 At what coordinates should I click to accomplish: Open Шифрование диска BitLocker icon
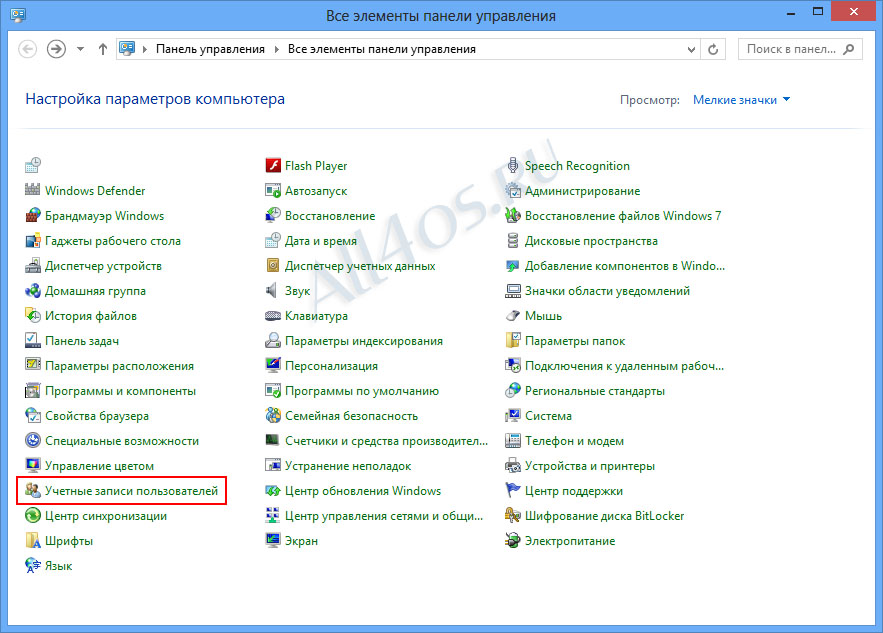pyautogui.click(x=513, y=515)
